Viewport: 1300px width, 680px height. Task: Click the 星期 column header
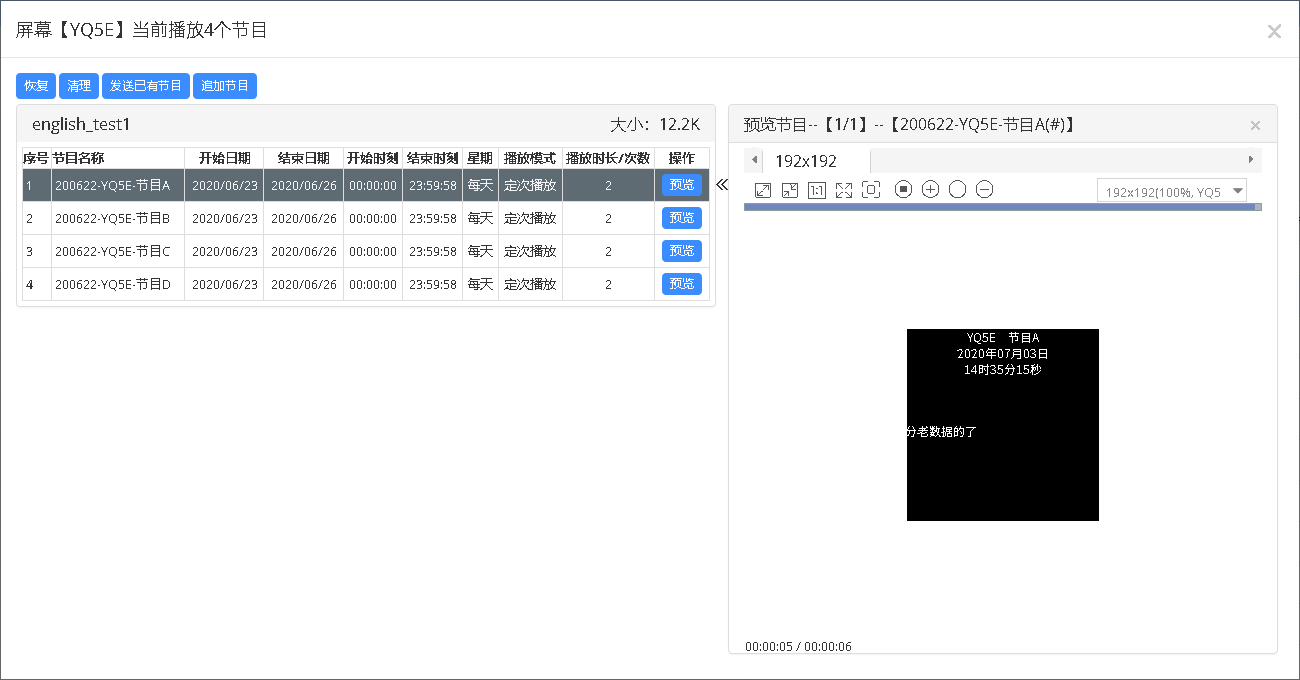pyautogui.click(x=480, y=158)
